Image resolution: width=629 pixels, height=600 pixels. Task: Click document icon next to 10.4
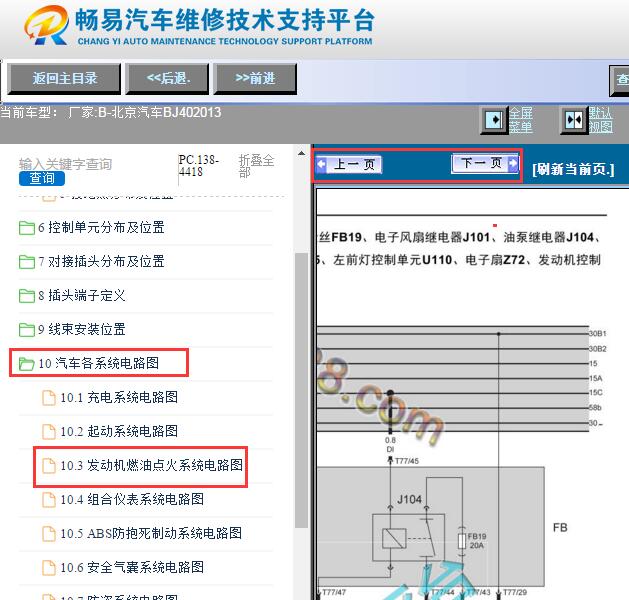pyautogui.click(x=49, y=500)
